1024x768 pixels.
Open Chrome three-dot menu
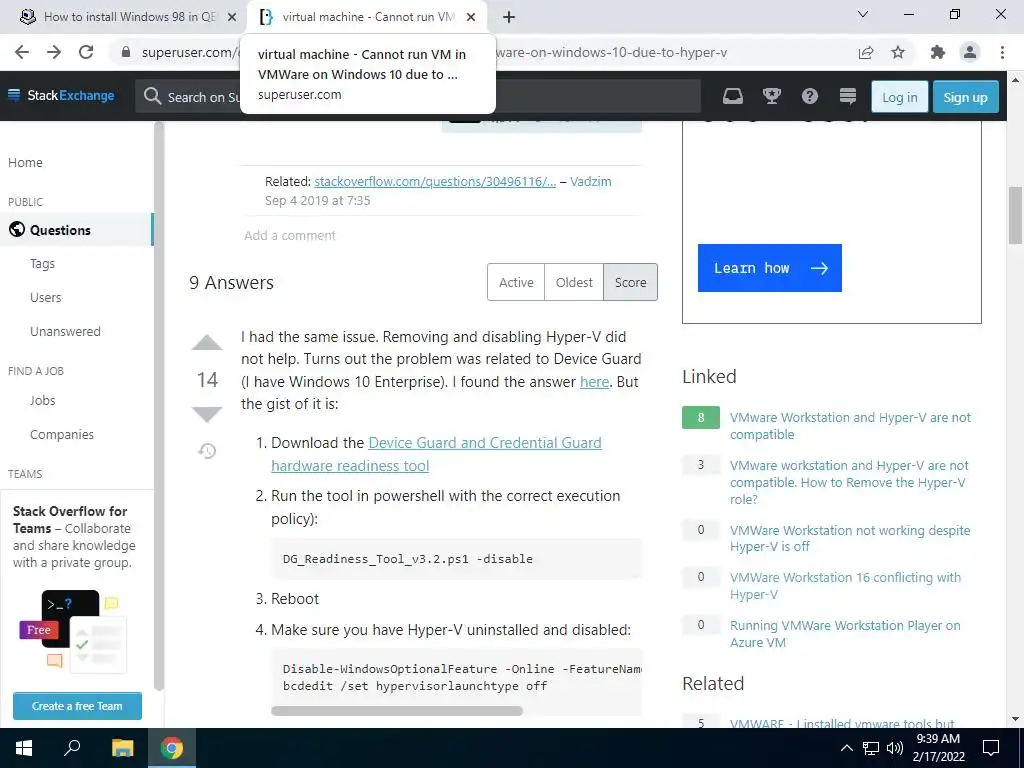click(x=1002, y=52)
